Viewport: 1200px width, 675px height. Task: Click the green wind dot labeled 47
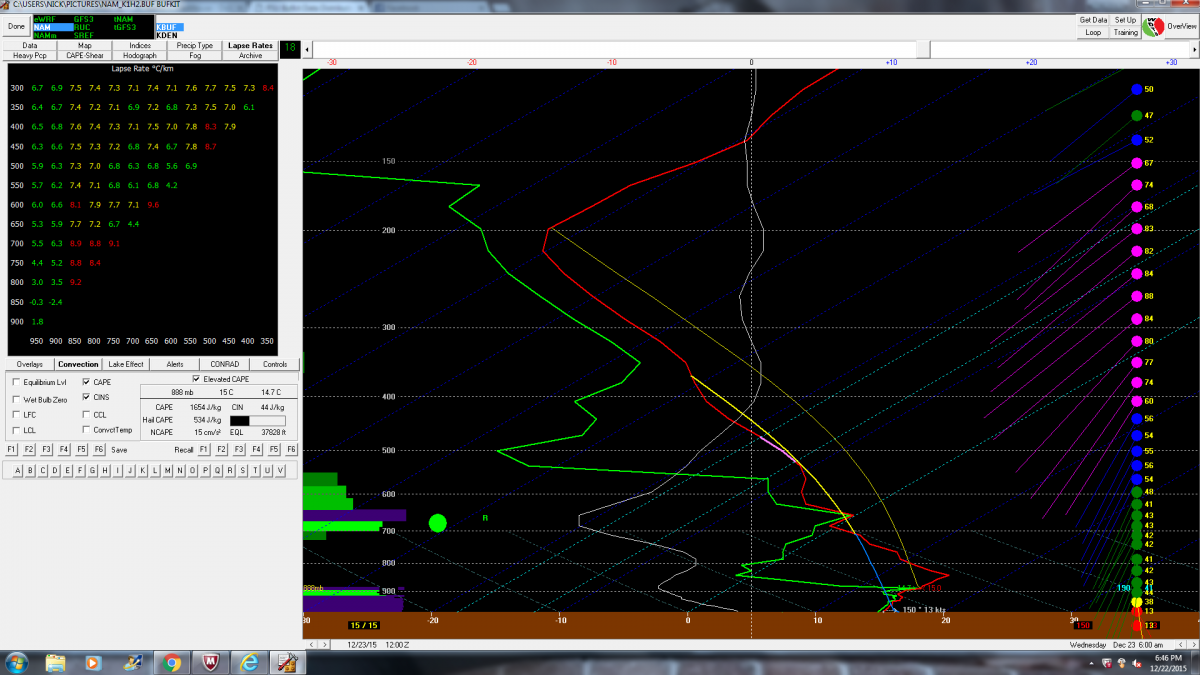(1136, 115)
